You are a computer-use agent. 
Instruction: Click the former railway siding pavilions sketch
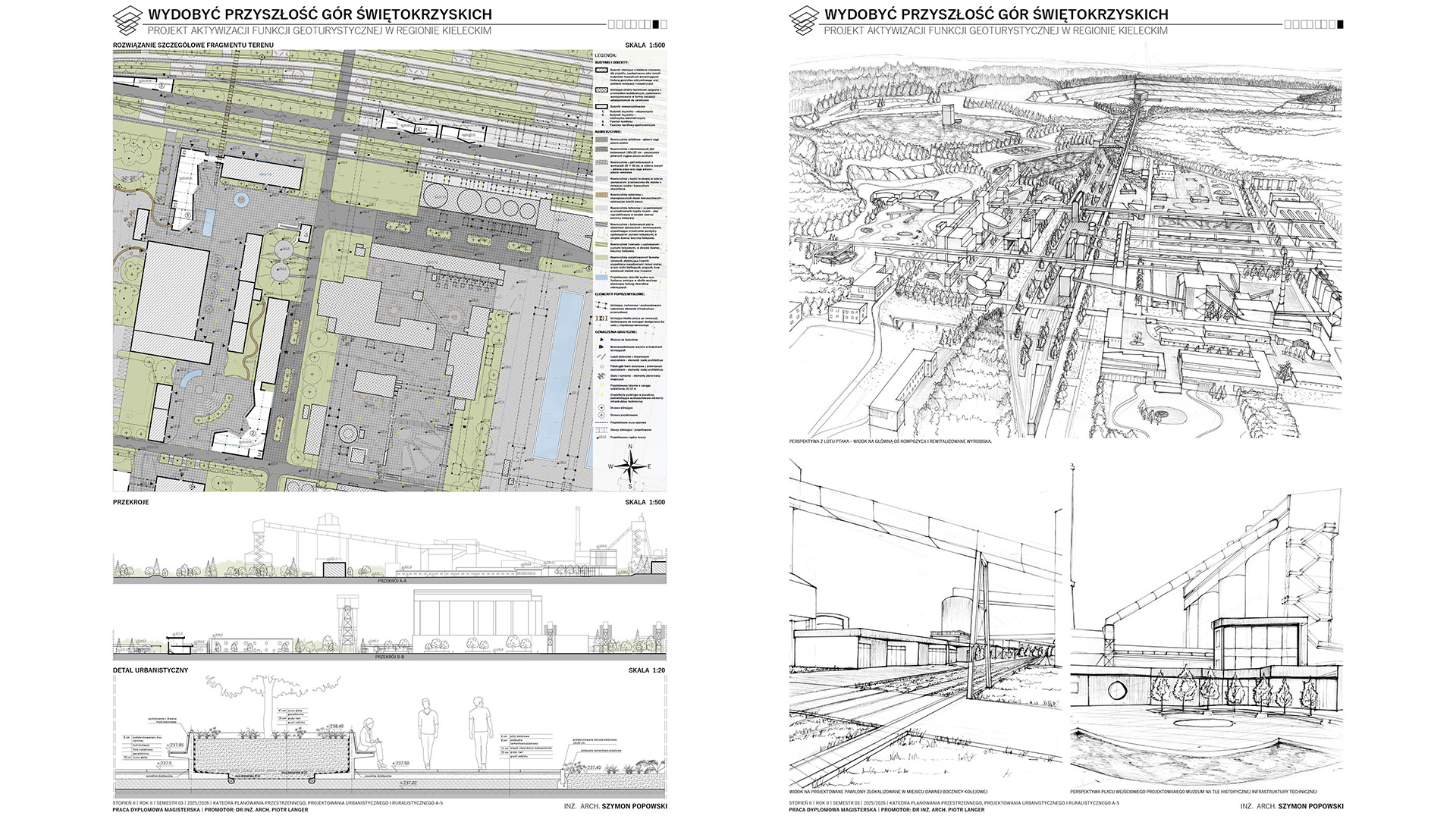pos(924,622)
